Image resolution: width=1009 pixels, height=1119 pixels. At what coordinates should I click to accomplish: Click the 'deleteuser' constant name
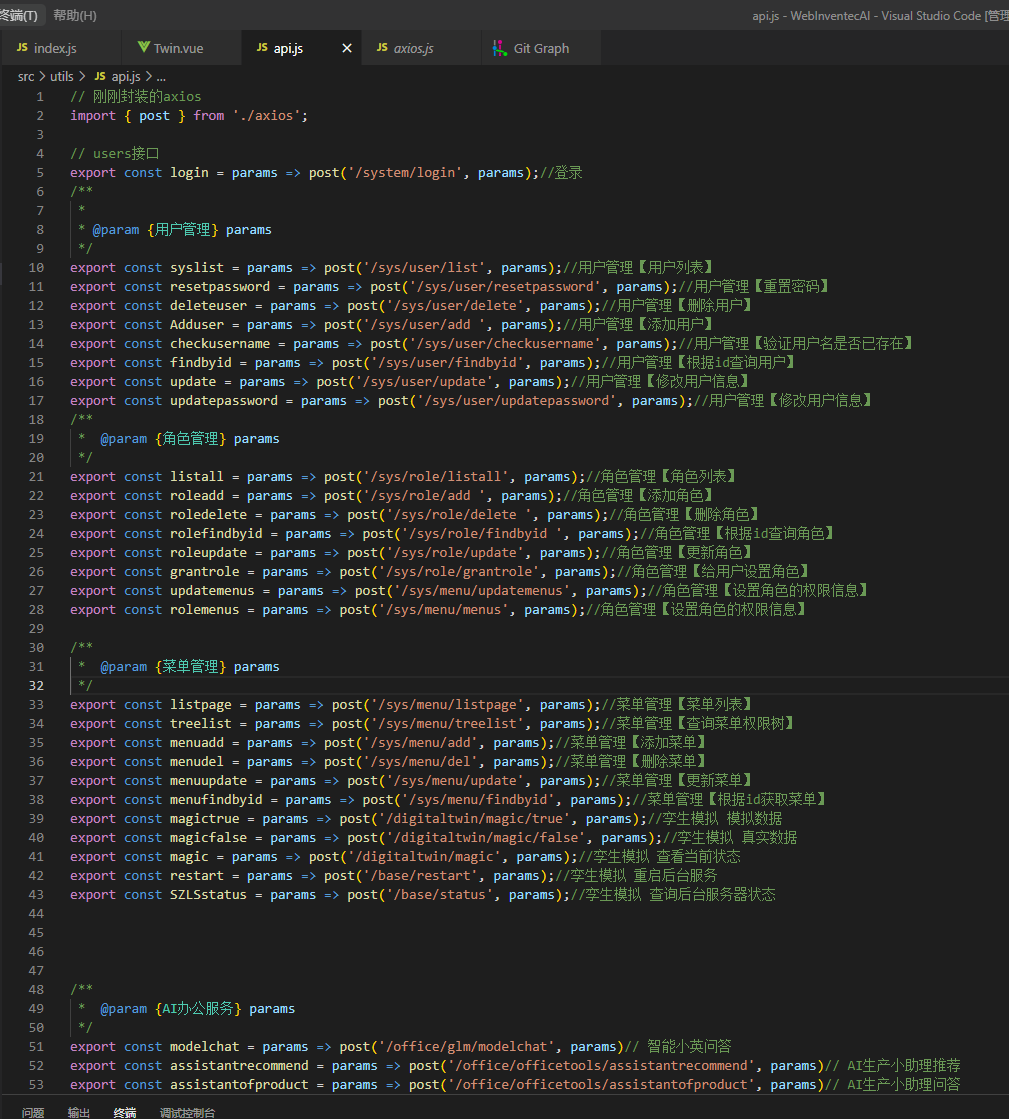tap(208, 305)
